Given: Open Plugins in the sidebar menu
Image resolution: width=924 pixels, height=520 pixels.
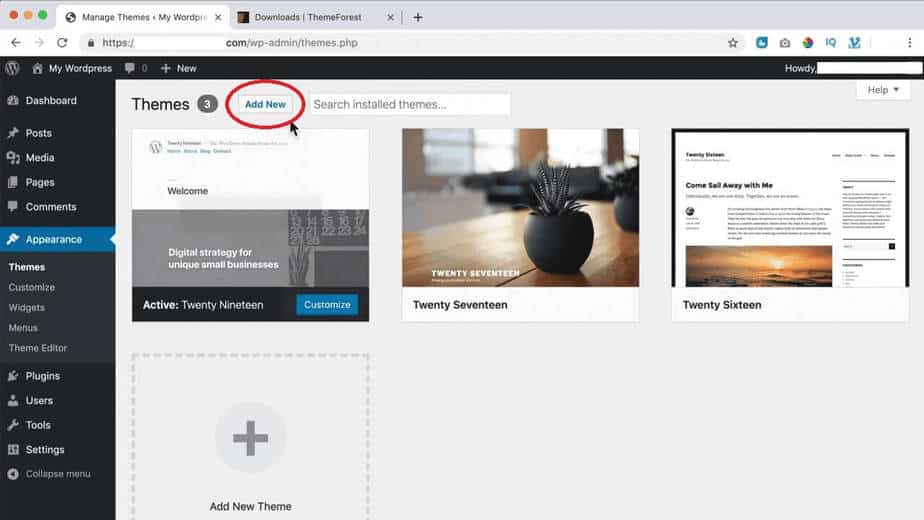Looking at the screenshot, I should (43, 376).
